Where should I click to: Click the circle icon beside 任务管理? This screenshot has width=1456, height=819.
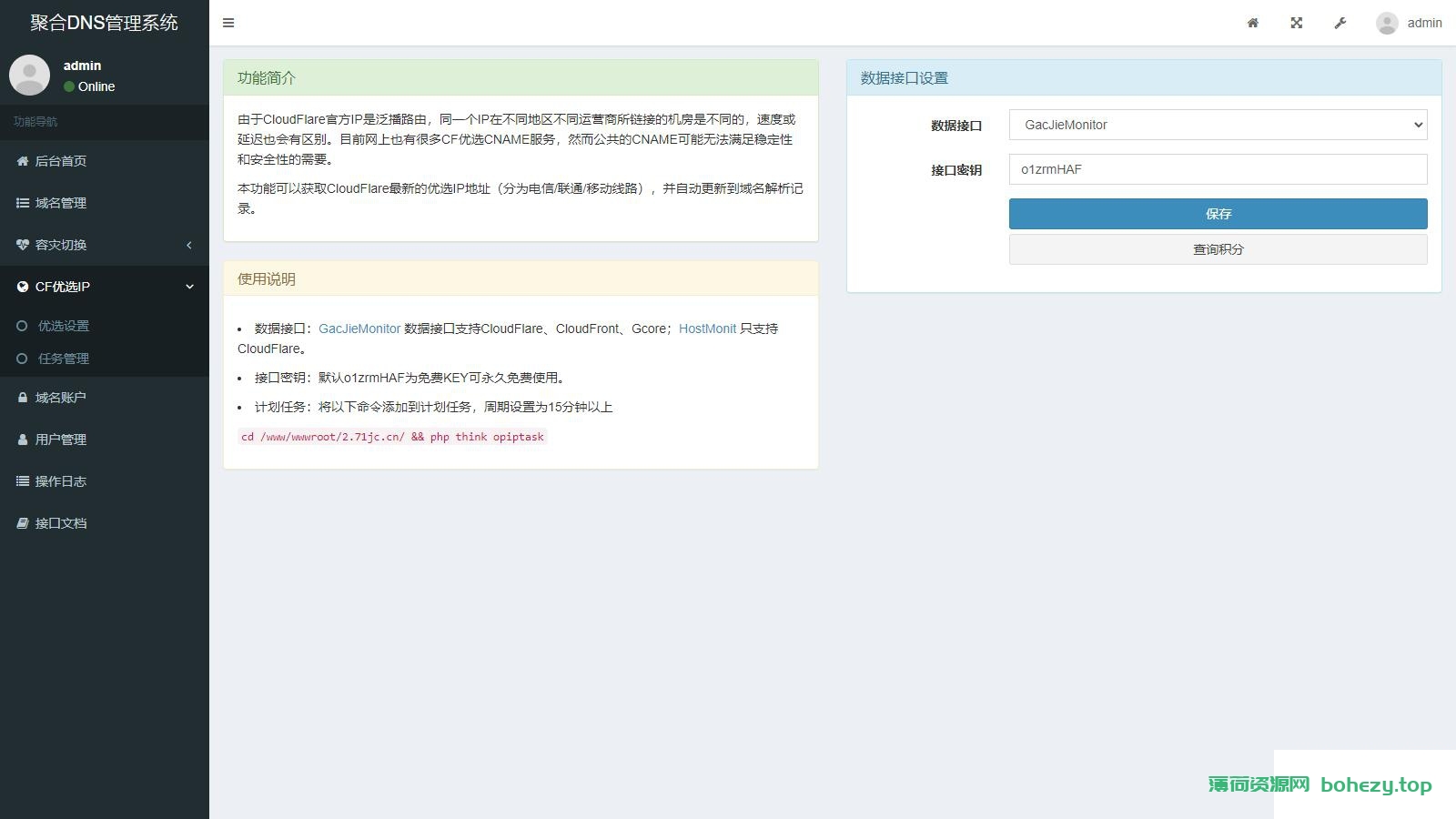[x=23, y=359]
